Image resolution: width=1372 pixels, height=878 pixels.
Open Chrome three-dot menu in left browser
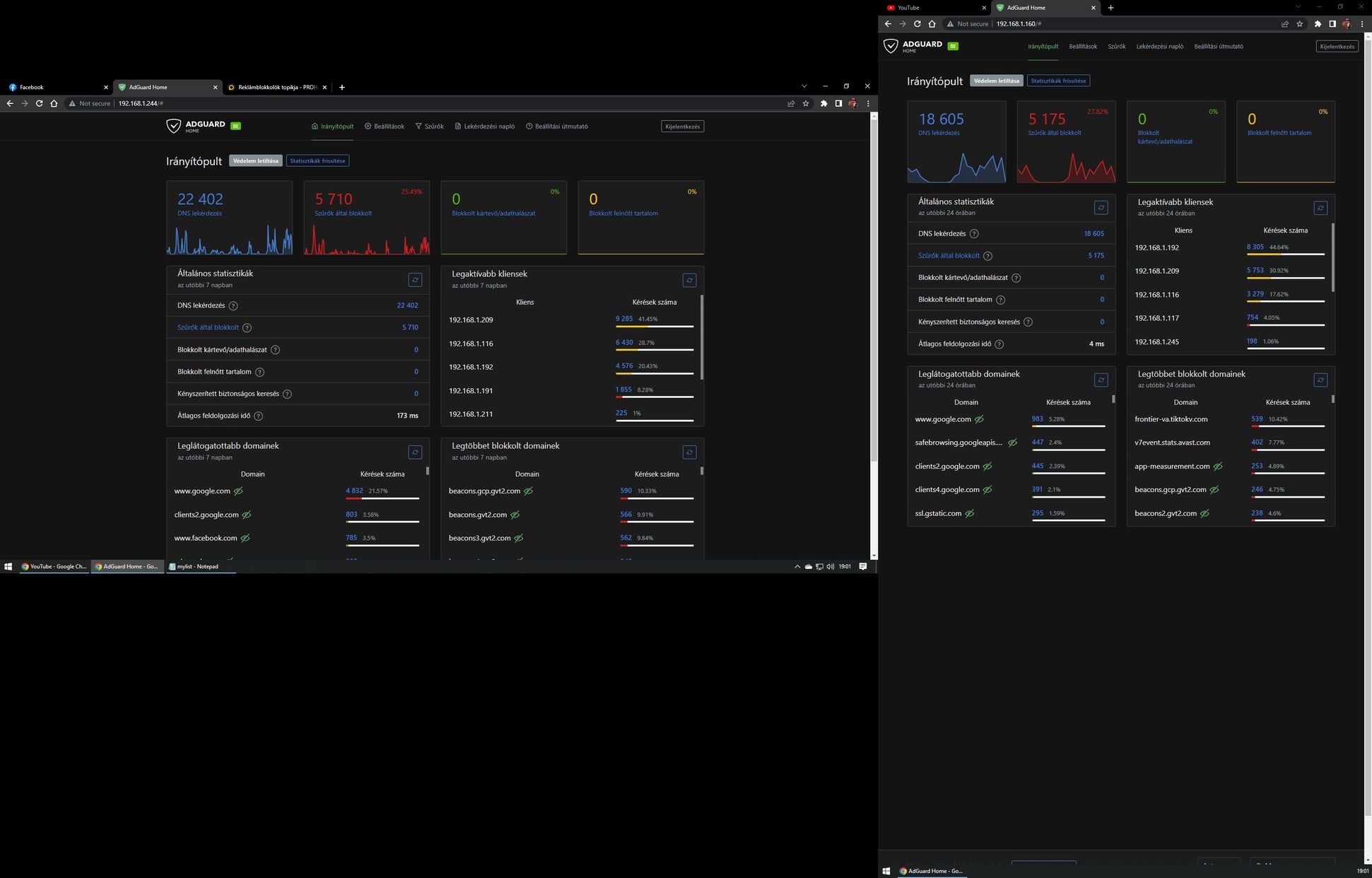[x=868, y=103]
